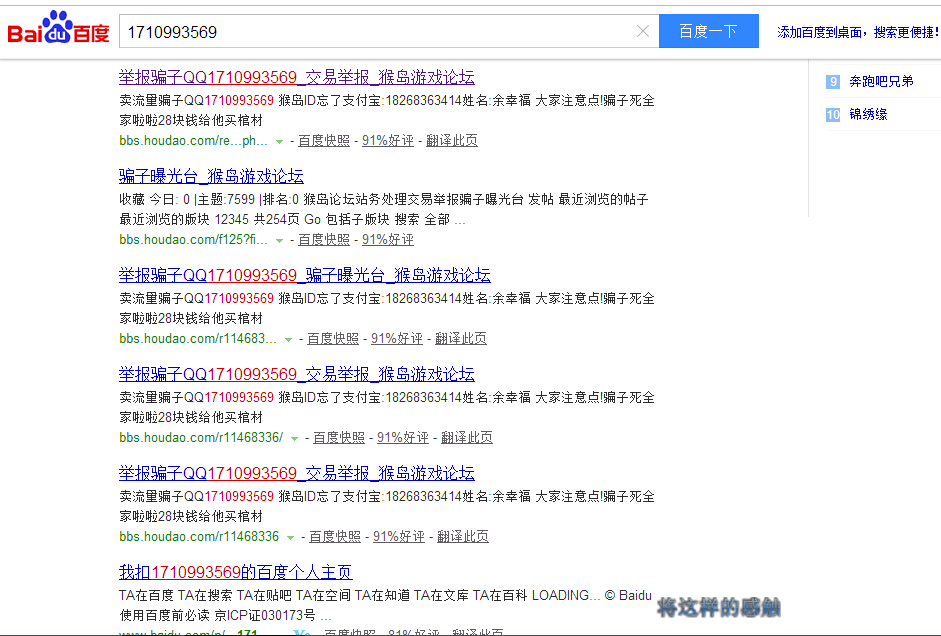The image size is (941, 636).
Task: Open 我扣1710993569的百度个人主页 result
Action: (235, 572)
